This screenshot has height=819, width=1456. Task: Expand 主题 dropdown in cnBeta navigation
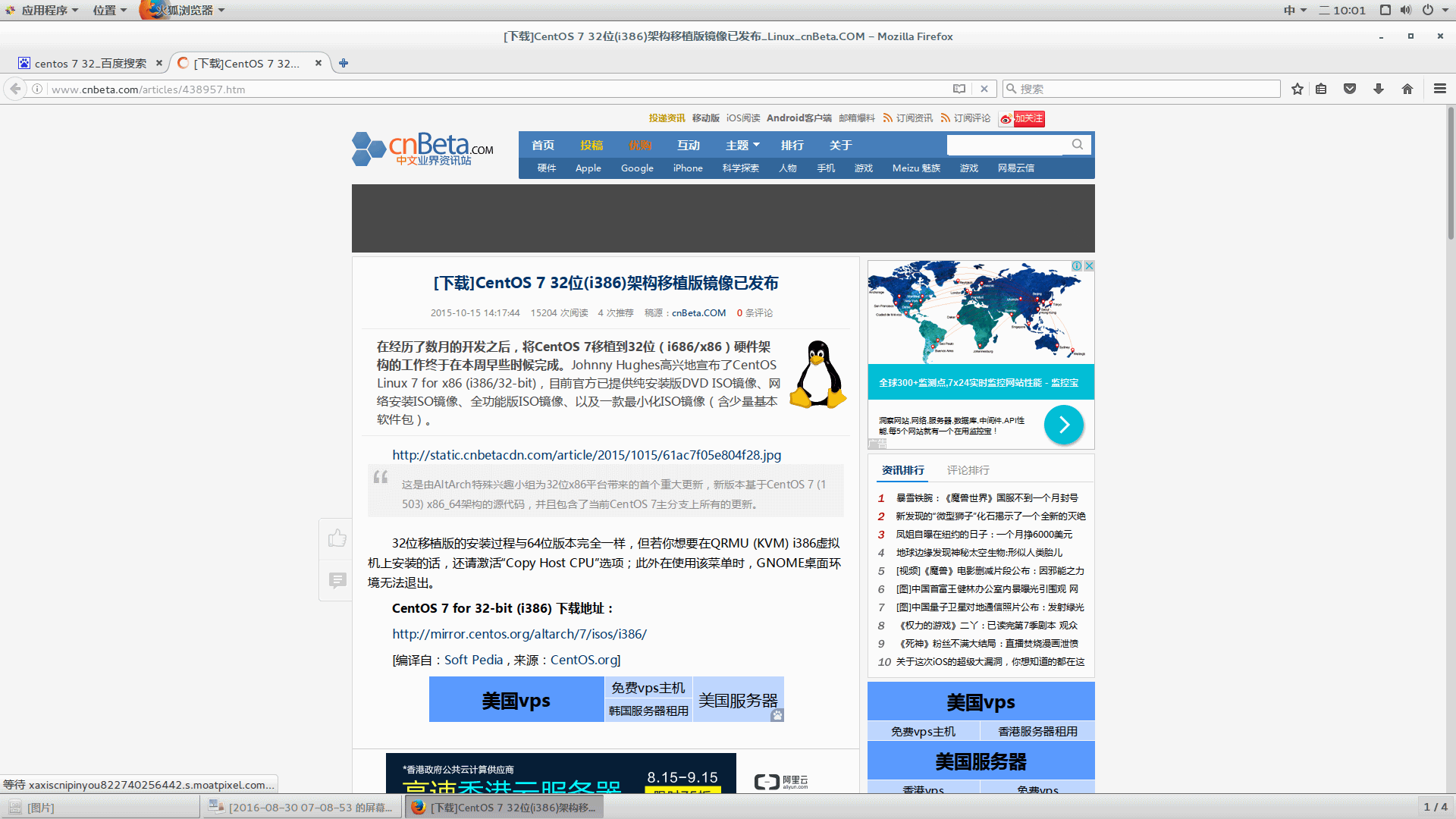point(742,145)
